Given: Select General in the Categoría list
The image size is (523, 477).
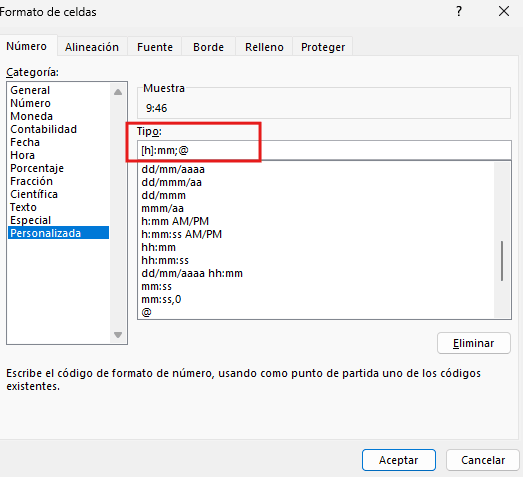Looking at the screenshot, I should 59,90.
